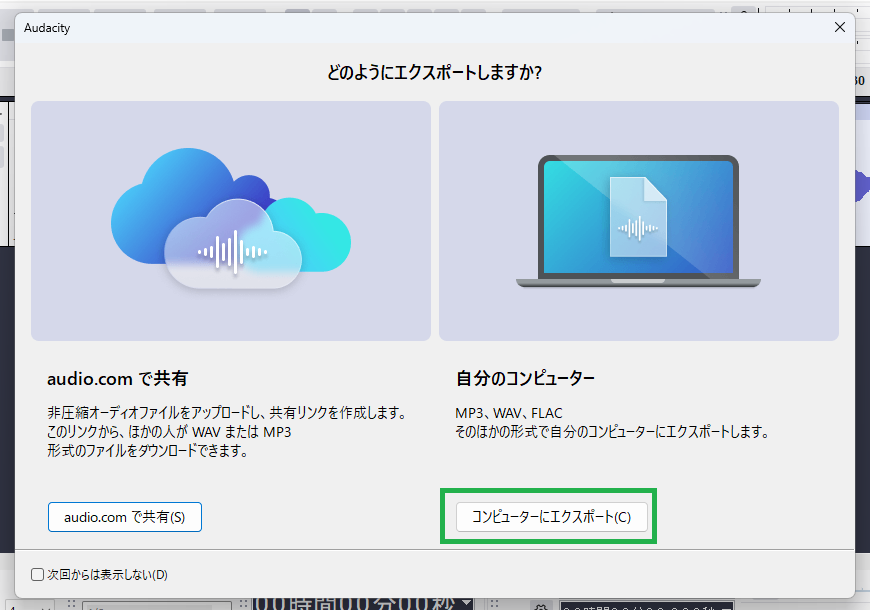Screen dimensions: 870x610
Task: Close the Audacity export dialog
Action: pyautogui.click(x=840, y=27)
